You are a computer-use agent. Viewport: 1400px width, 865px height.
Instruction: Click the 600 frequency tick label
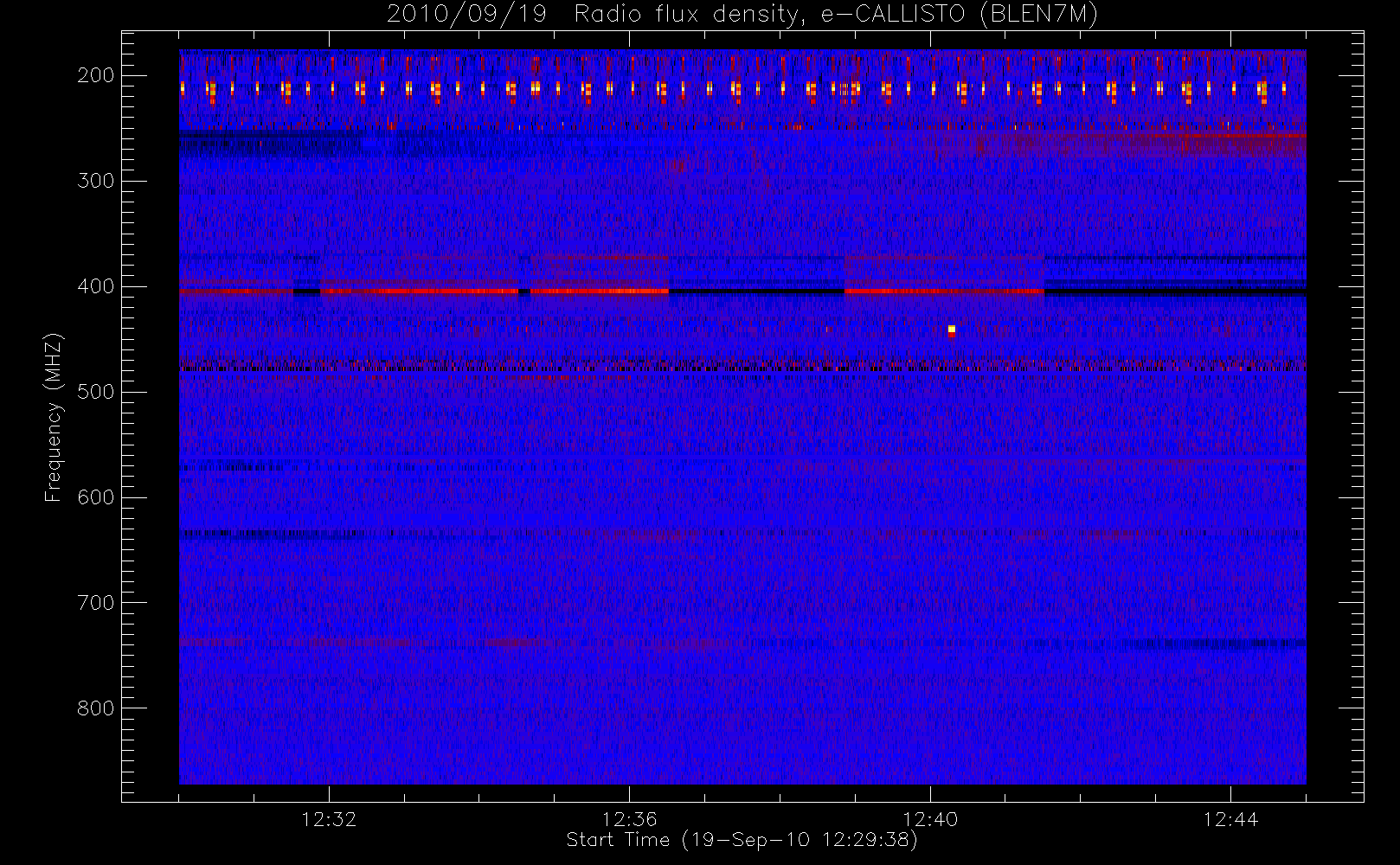click(x=95, y=497)
